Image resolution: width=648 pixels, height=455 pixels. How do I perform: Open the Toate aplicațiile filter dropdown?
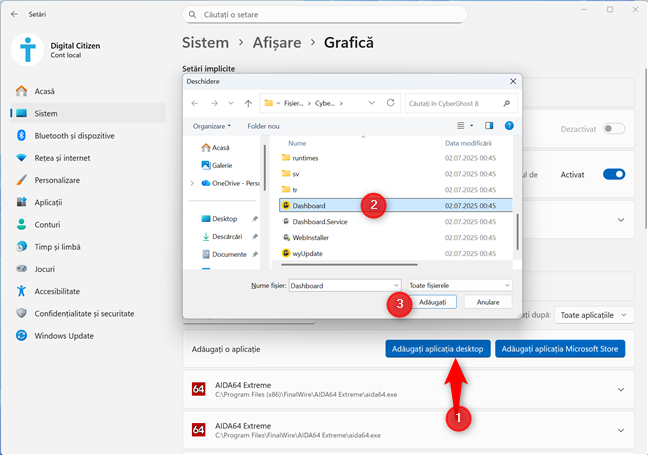[594, 315]
